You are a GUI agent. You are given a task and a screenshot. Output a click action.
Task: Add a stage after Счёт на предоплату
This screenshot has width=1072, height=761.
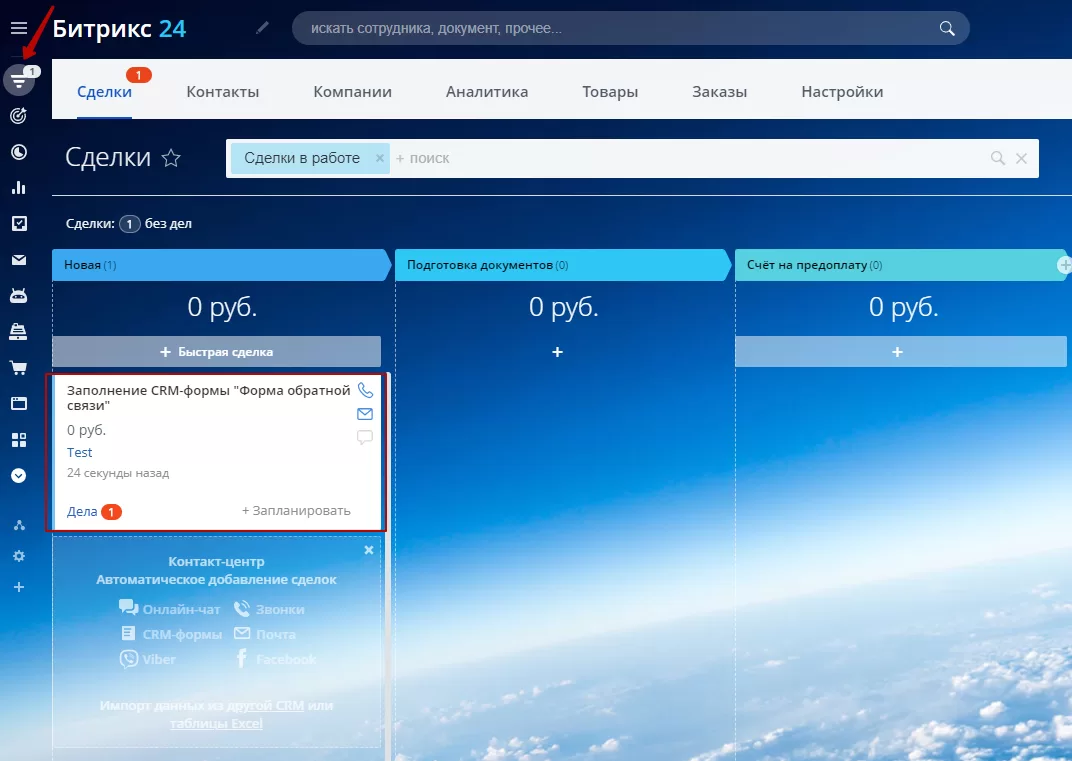click(x=1064, y=265)
